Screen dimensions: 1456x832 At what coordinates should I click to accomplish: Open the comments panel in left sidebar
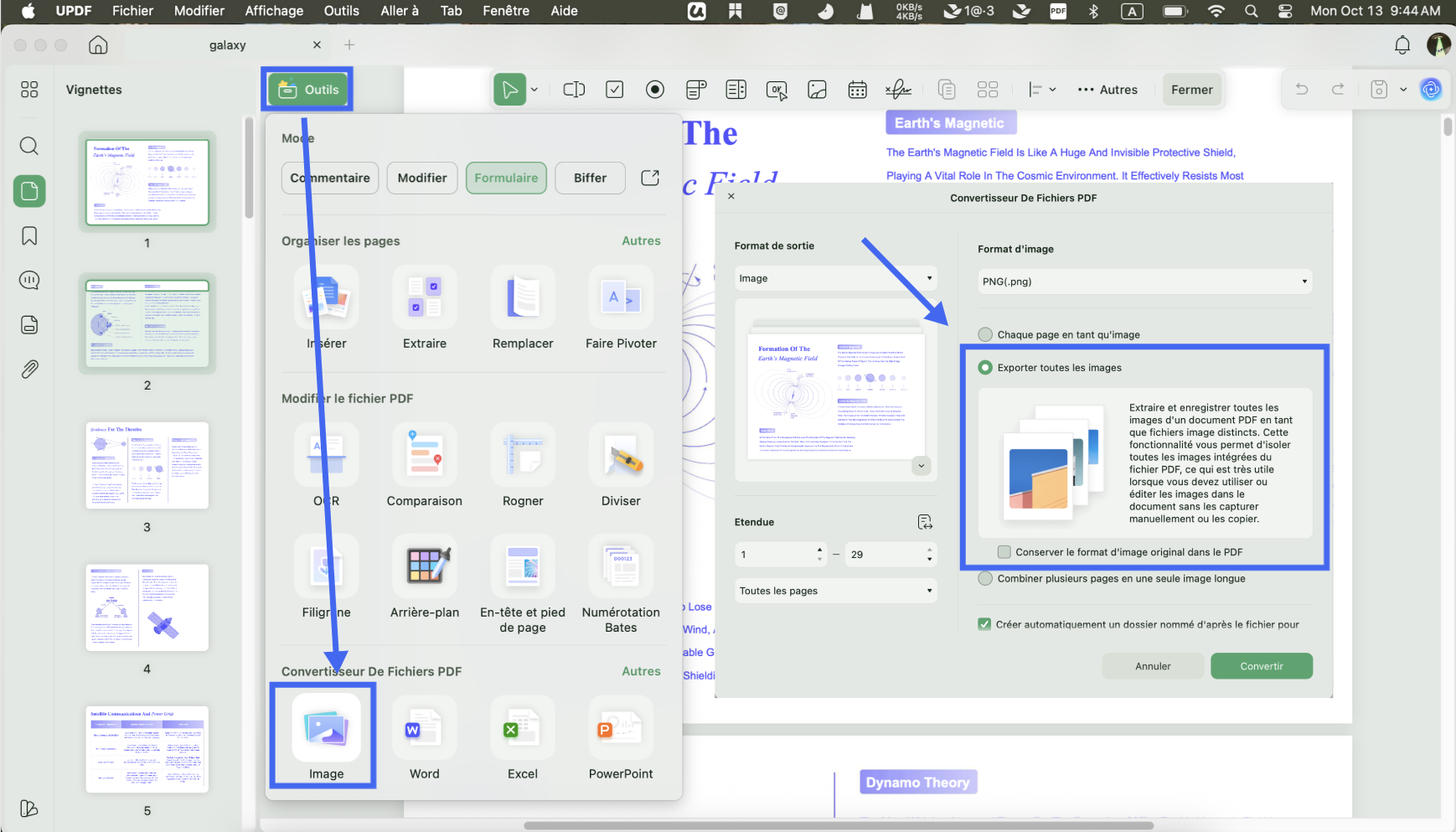[29, 280]
